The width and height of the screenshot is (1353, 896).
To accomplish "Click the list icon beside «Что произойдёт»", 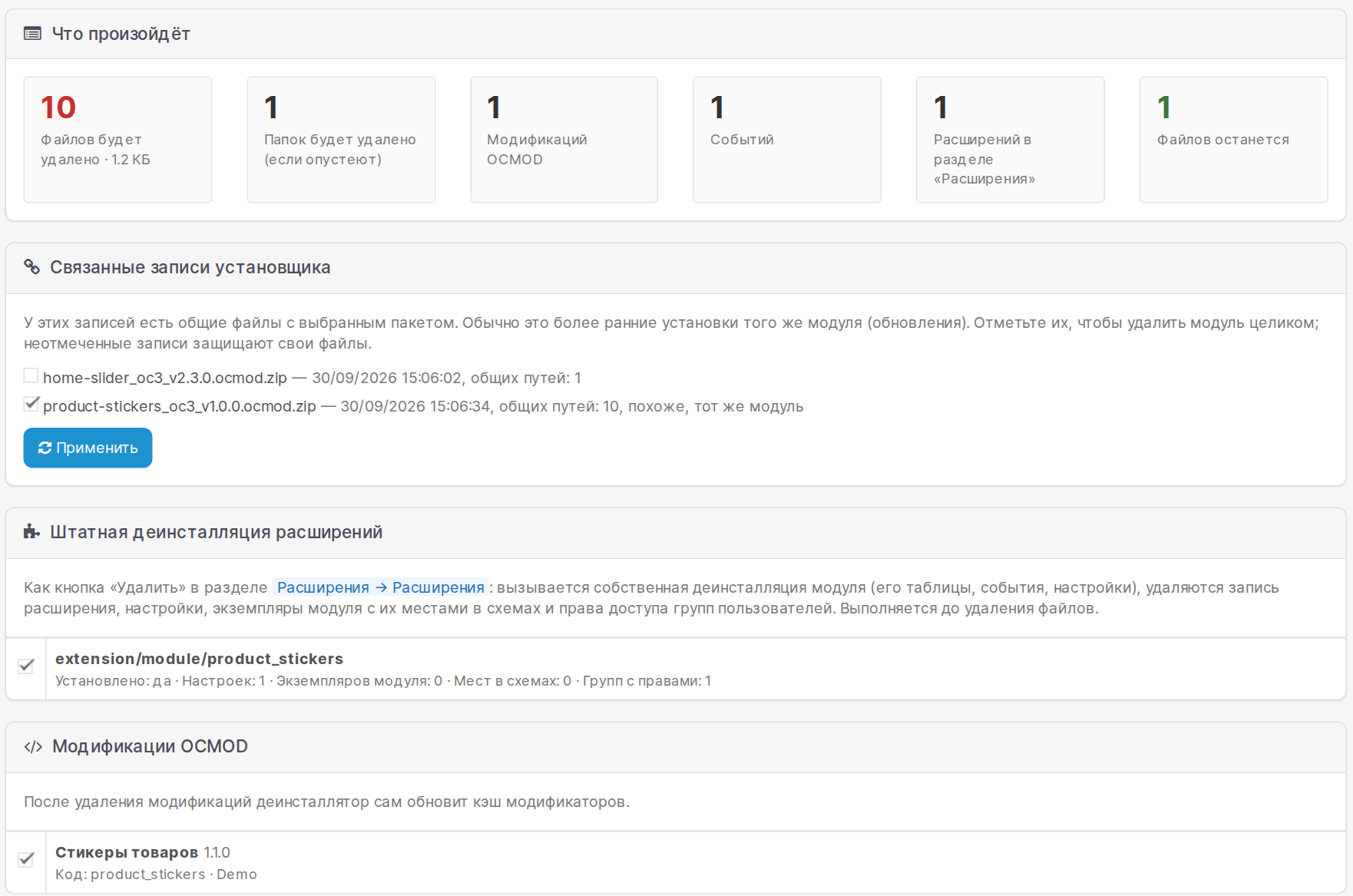I will (x=32, y=34).
